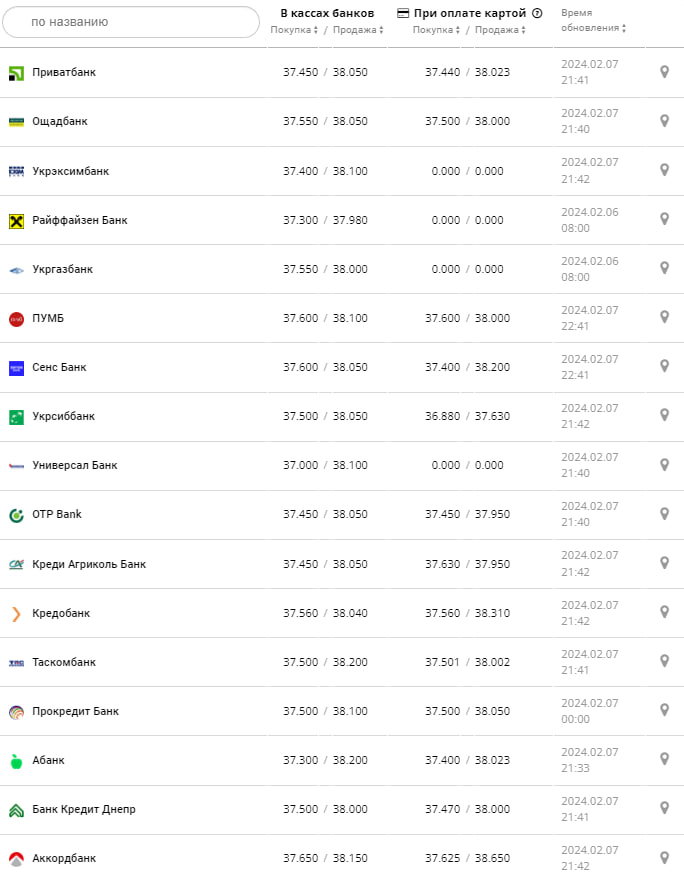Click the bank name search field
Image resolution: width=684 pixels, height=876 pixels.
pos(130,22)
